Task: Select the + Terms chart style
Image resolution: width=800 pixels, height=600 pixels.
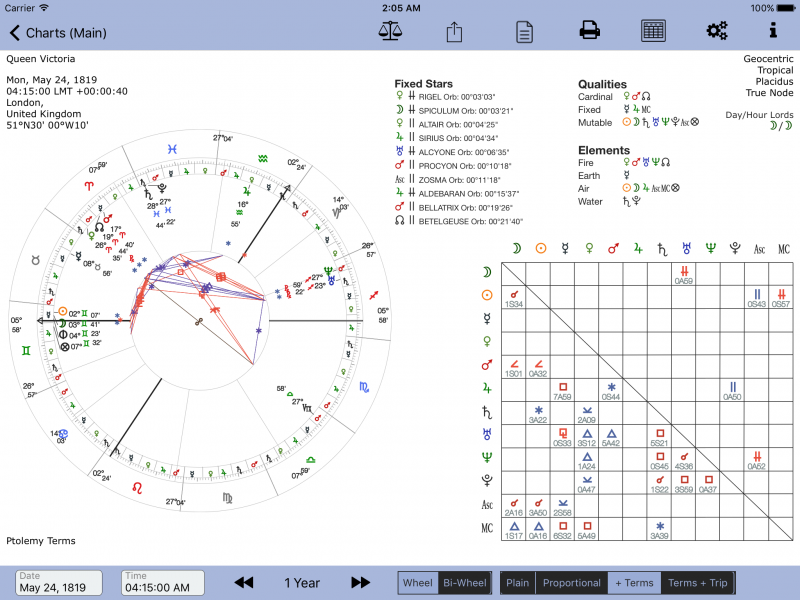Action: point(633,583)
